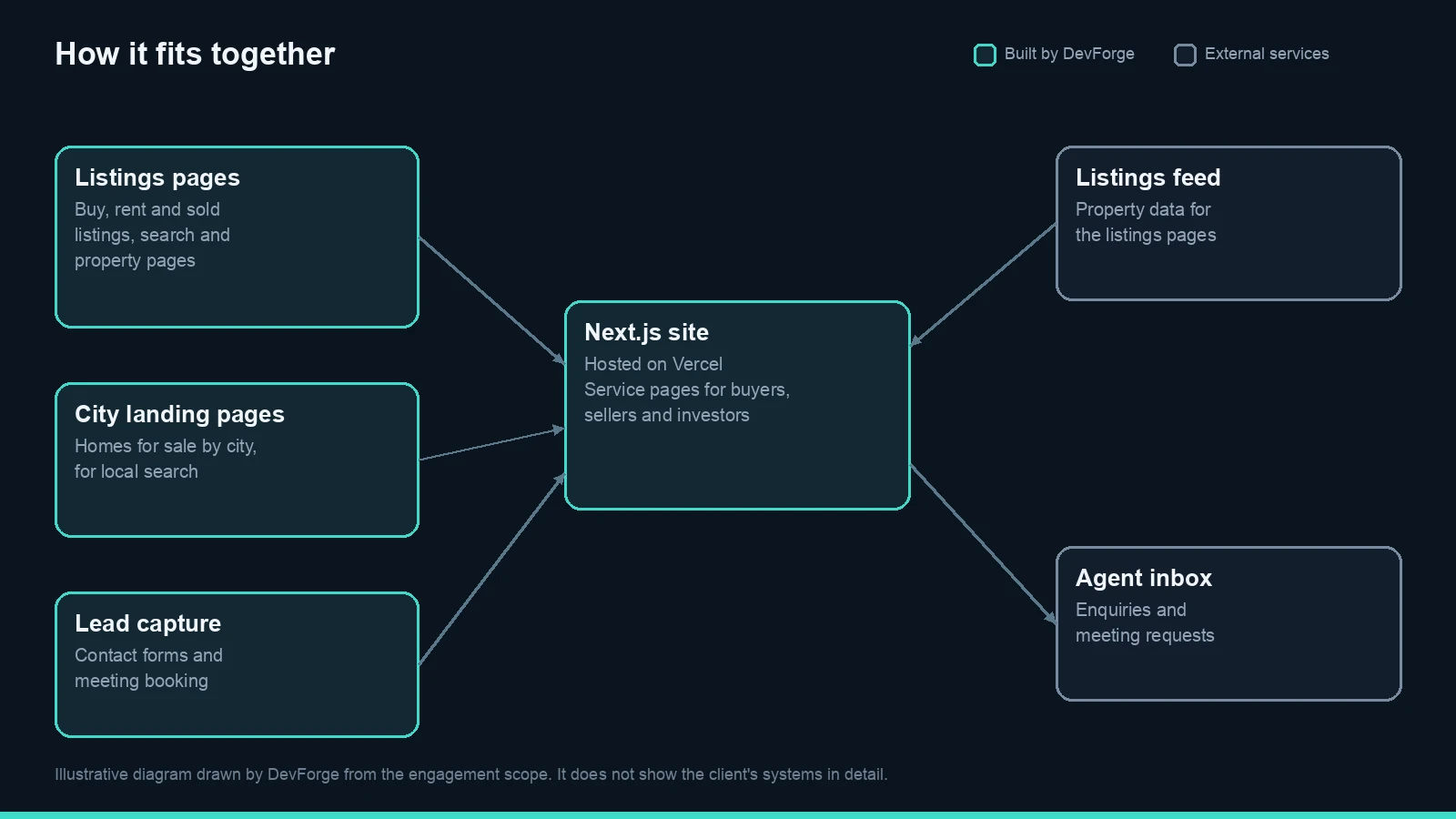Click 'sellers and investors' line
Viewport: 1456px width, 819px height.
tap(667, 415)
